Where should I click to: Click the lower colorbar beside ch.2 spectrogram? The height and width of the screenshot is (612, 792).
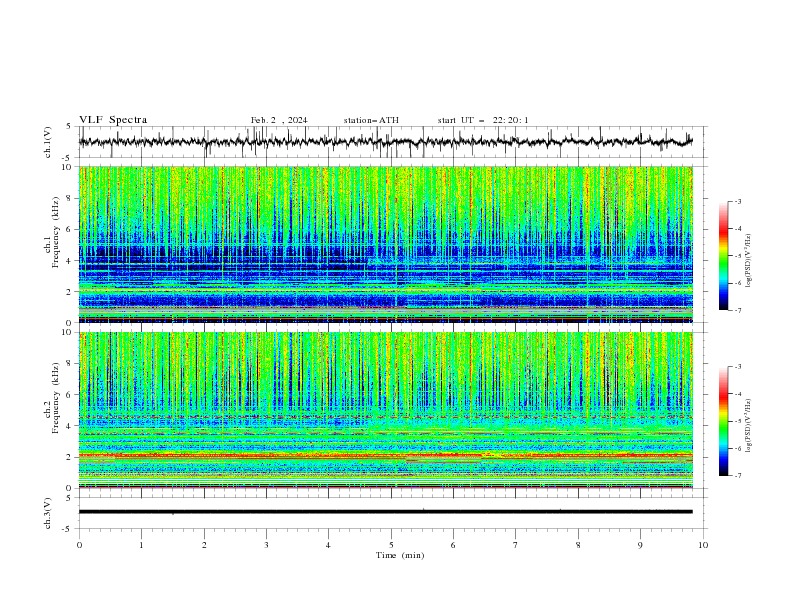pos(723,421)
